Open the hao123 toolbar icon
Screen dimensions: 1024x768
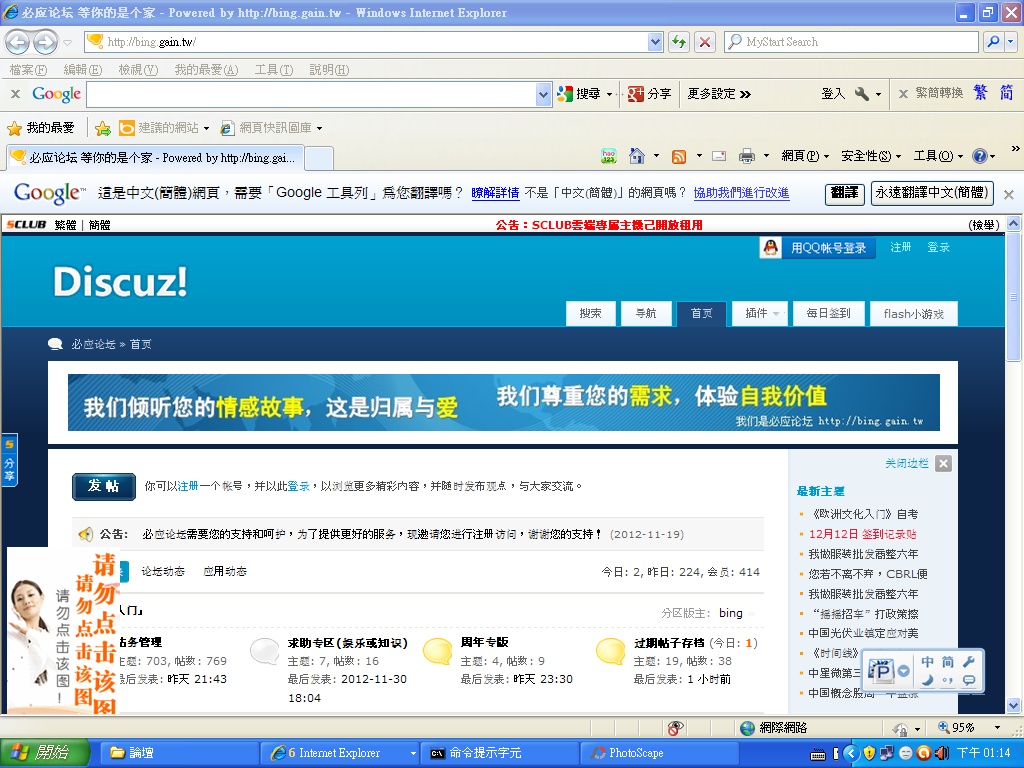(609, 156)
